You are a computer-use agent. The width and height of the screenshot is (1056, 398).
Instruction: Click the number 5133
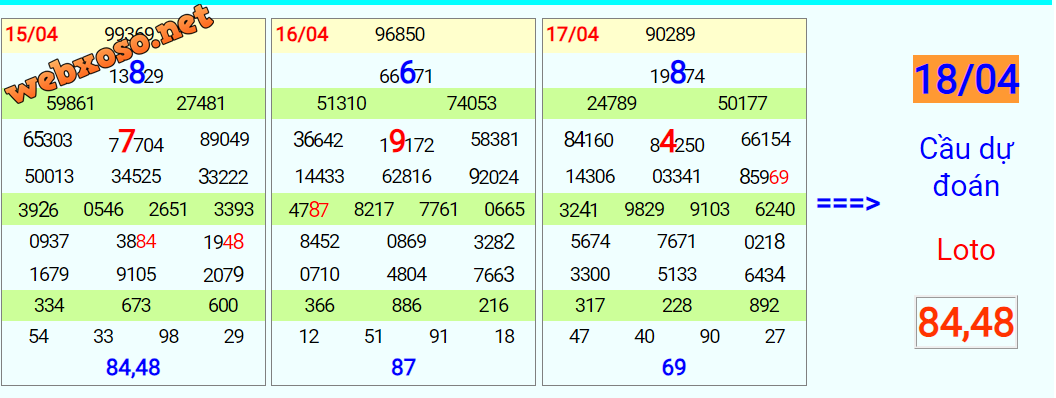click(677, 275)
